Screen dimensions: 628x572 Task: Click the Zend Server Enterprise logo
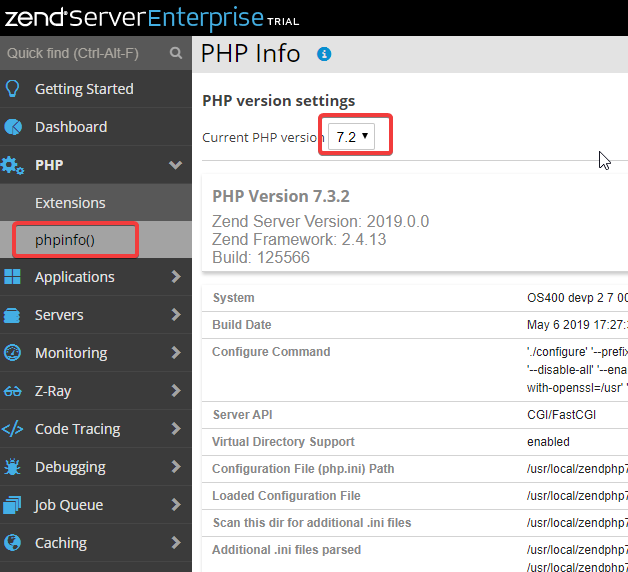pyautogui.click(x=150, y=17)
